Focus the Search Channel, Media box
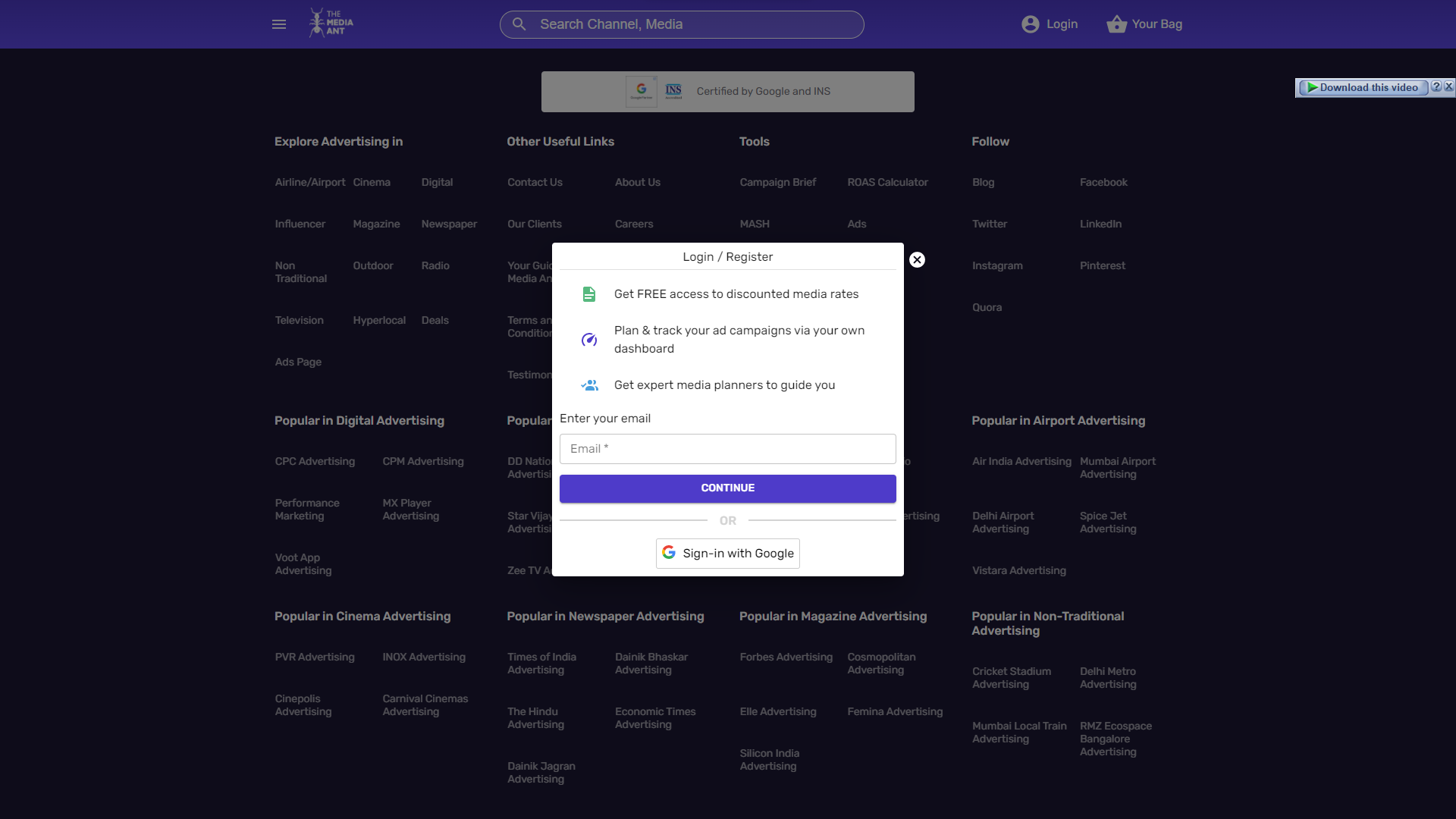Viewport: 1456px width, 819px height. (690, 24)
